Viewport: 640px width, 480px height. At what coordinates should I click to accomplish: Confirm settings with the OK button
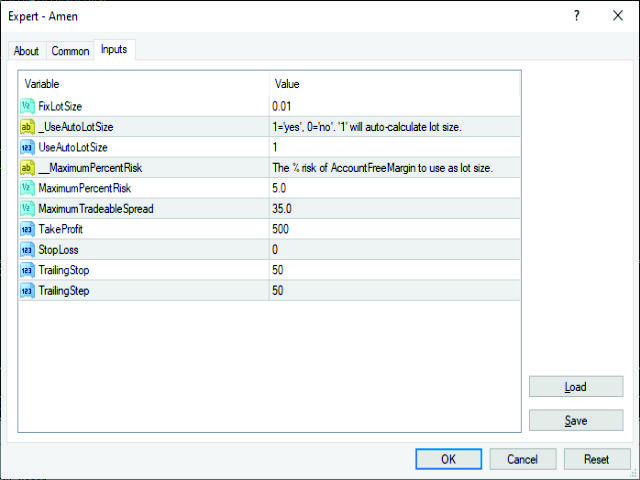point(449,459)
